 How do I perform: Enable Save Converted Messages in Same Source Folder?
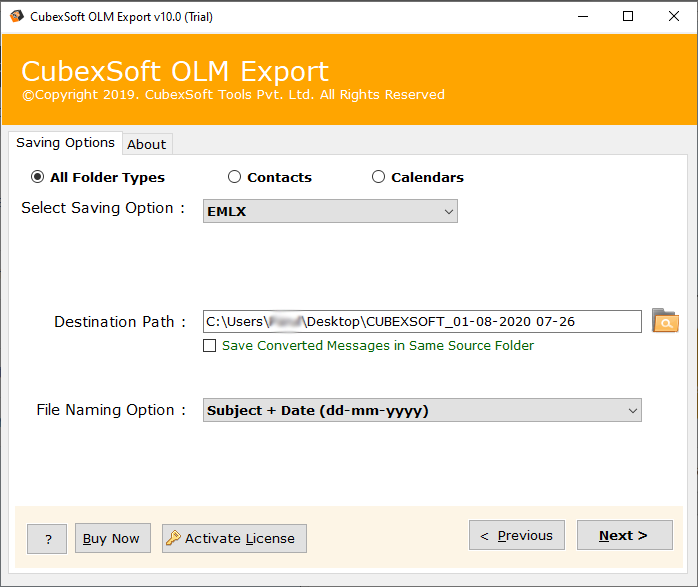coord(210,346)
